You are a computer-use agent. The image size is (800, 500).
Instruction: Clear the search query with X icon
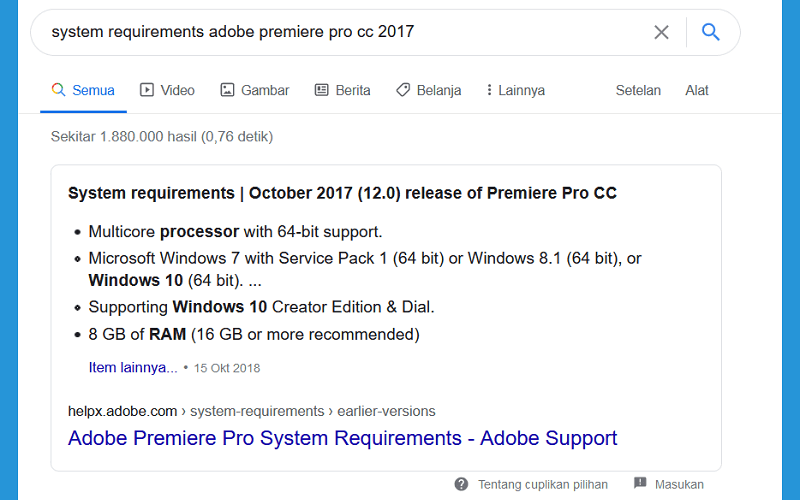click(x=661, y=32)
